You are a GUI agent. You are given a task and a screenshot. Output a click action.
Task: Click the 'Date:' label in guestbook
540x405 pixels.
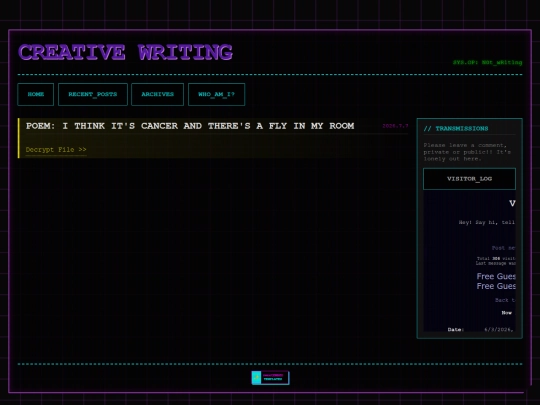pos(456,330)
